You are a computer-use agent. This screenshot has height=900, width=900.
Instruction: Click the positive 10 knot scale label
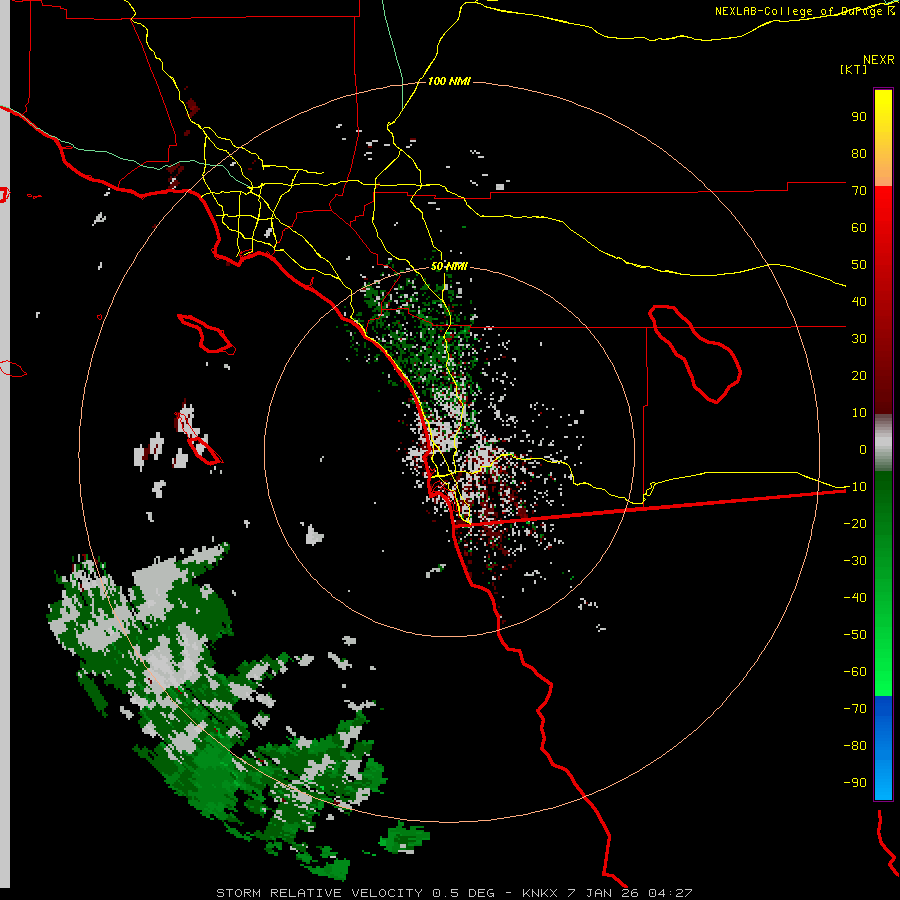pyautogui.click(x=859, y=413)
